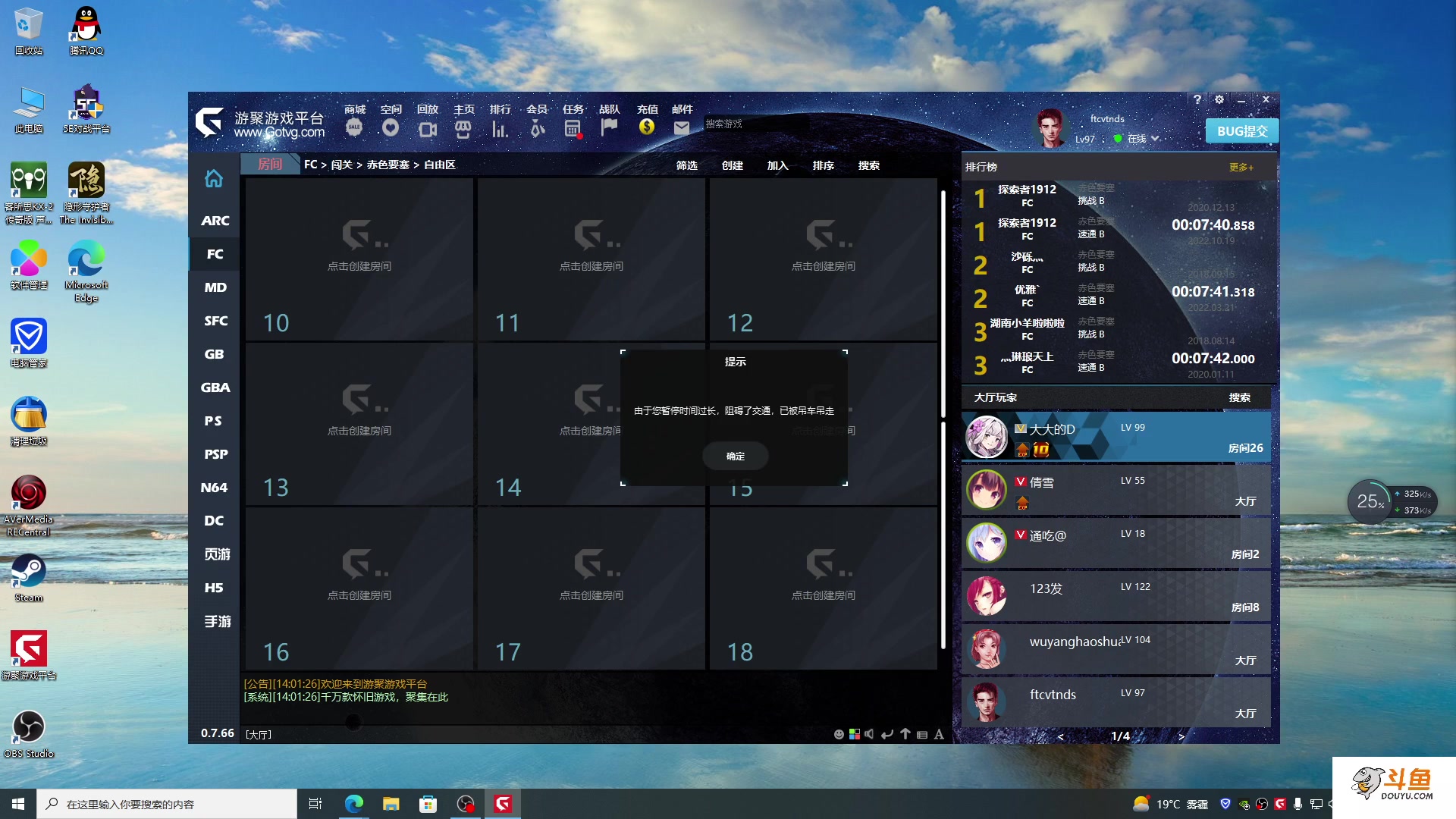This screenshot has height=819, width=1456.
Task: Create room in slot 12
Action: pyautogui.click(x=823, y=259)
